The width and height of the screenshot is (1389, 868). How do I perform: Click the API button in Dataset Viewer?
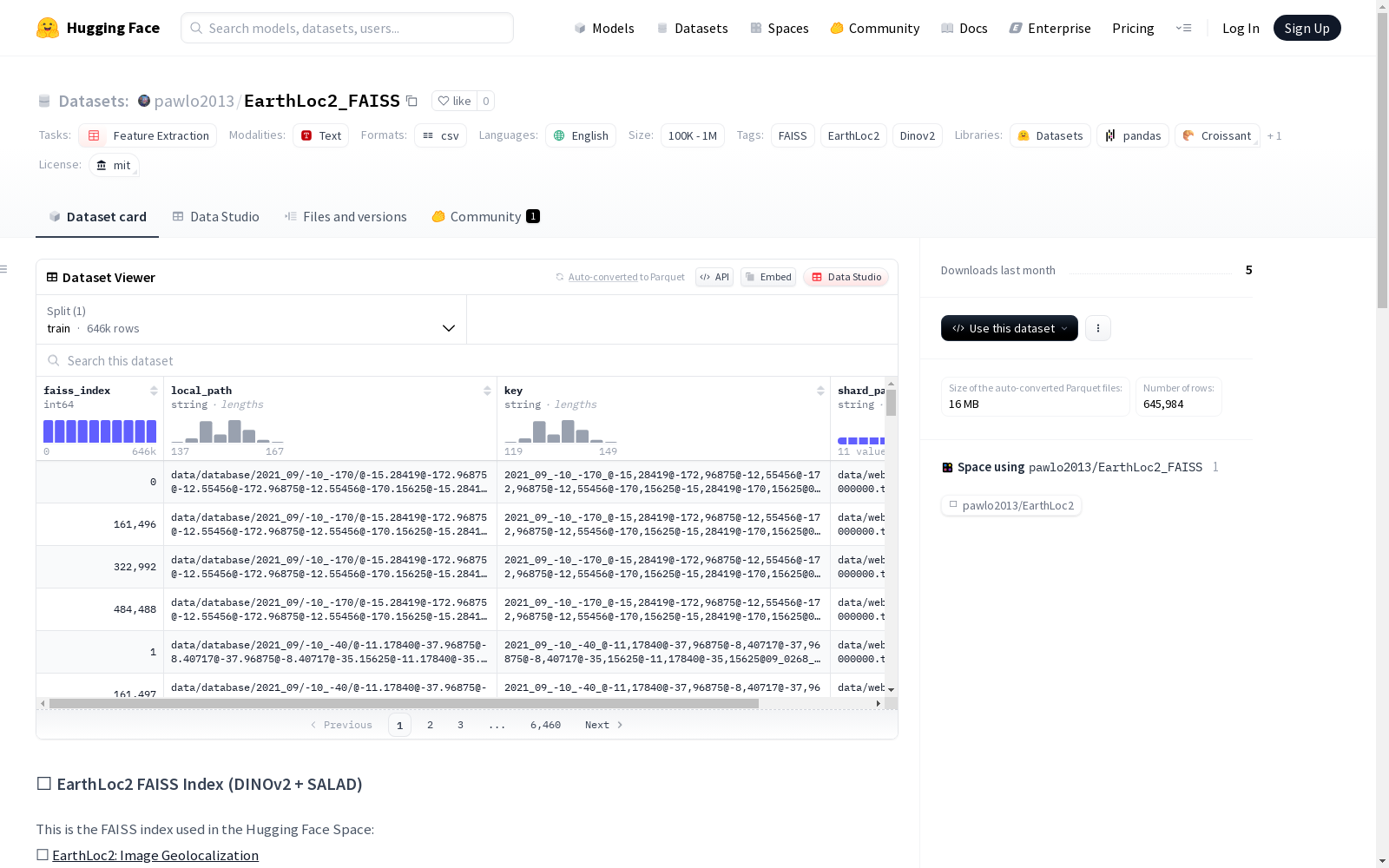[714, 277]
